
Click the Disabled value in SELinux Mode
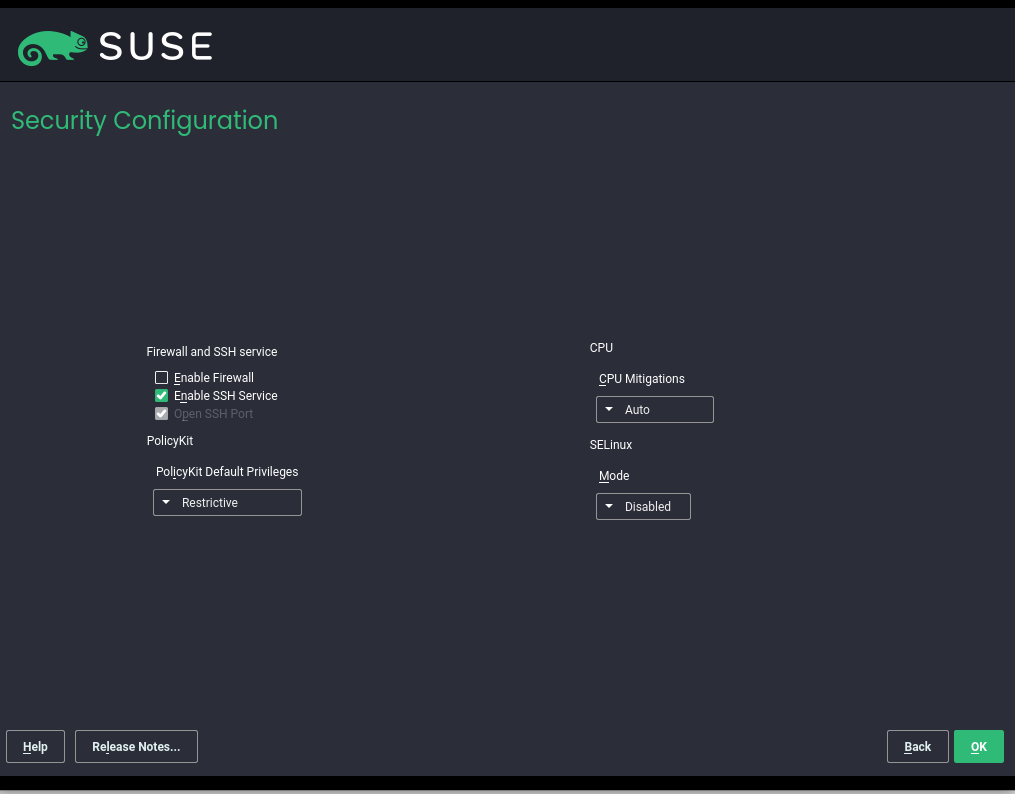647,506
